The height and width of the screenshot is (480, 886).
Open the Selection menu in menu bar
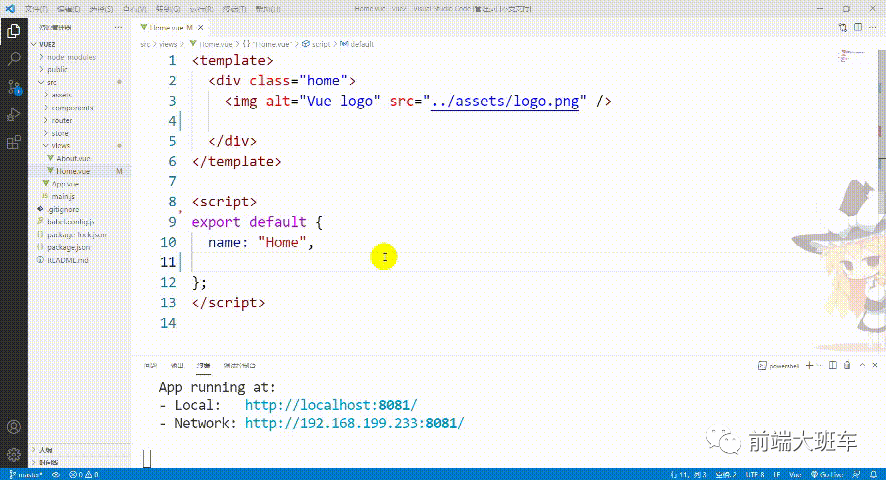pyautogui.click(x=102, y=9)
